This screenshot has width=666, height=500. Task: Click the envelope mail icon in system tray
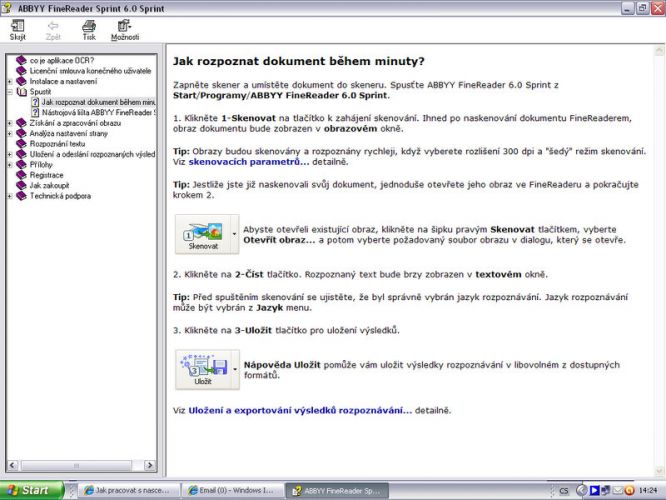[618, 491]
